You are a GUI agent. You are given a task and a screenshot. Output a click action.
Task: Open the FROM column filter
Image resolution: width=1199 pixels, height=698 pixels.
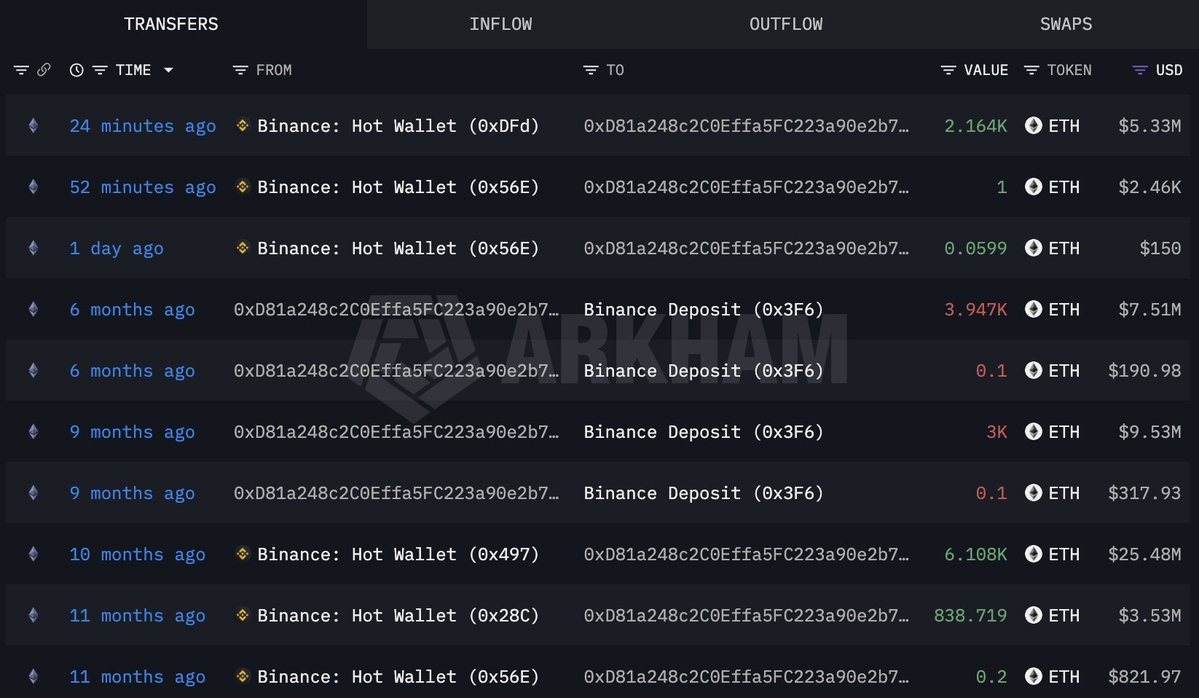(x=240, y=70)
